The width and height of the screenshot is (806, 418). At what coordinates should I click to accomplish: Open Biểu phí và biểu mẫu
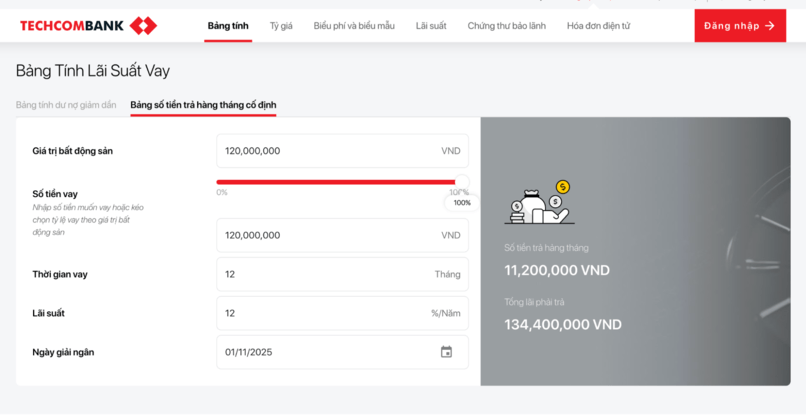coord(354,26)
